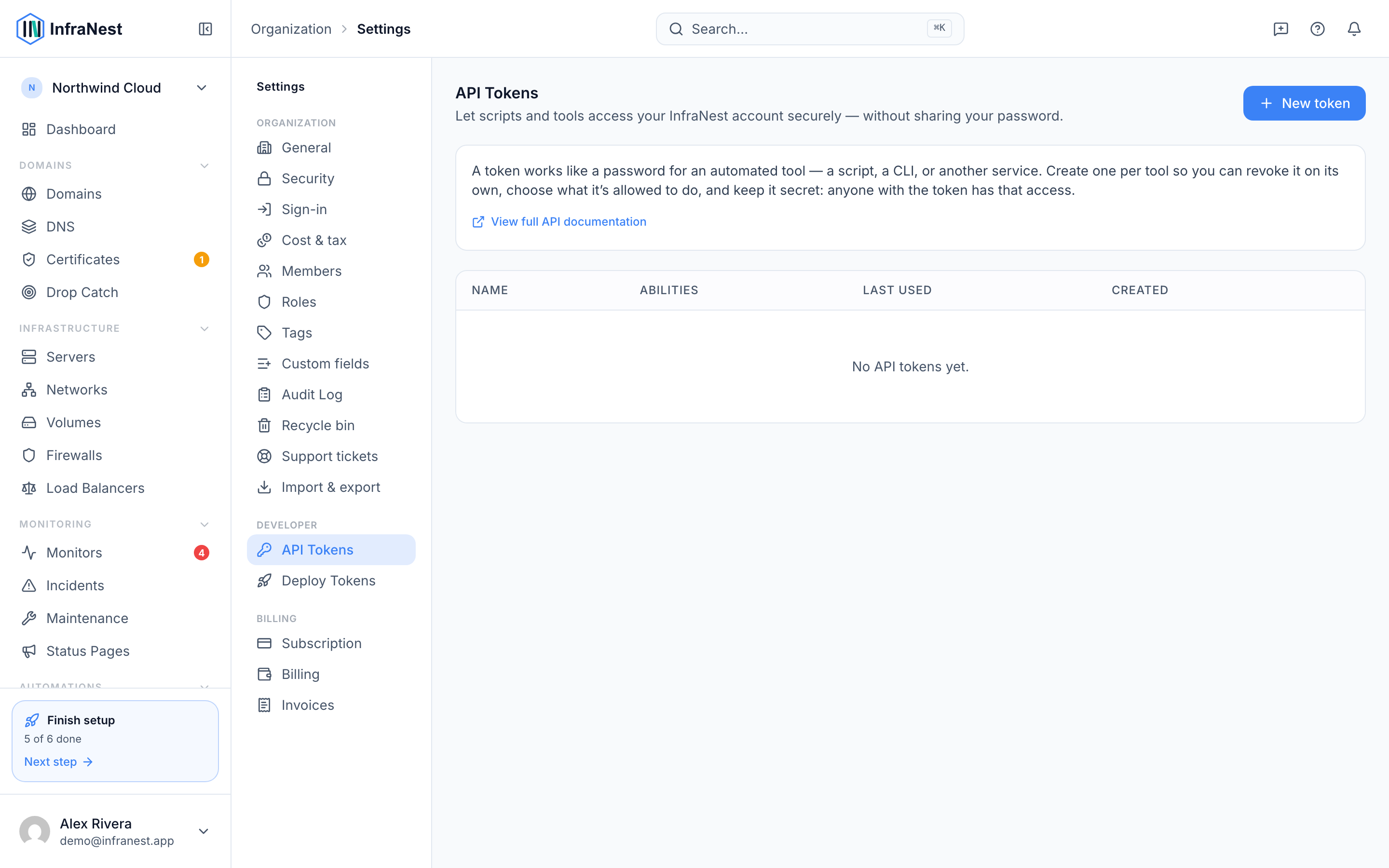Click the Next step link

point(58,762)
